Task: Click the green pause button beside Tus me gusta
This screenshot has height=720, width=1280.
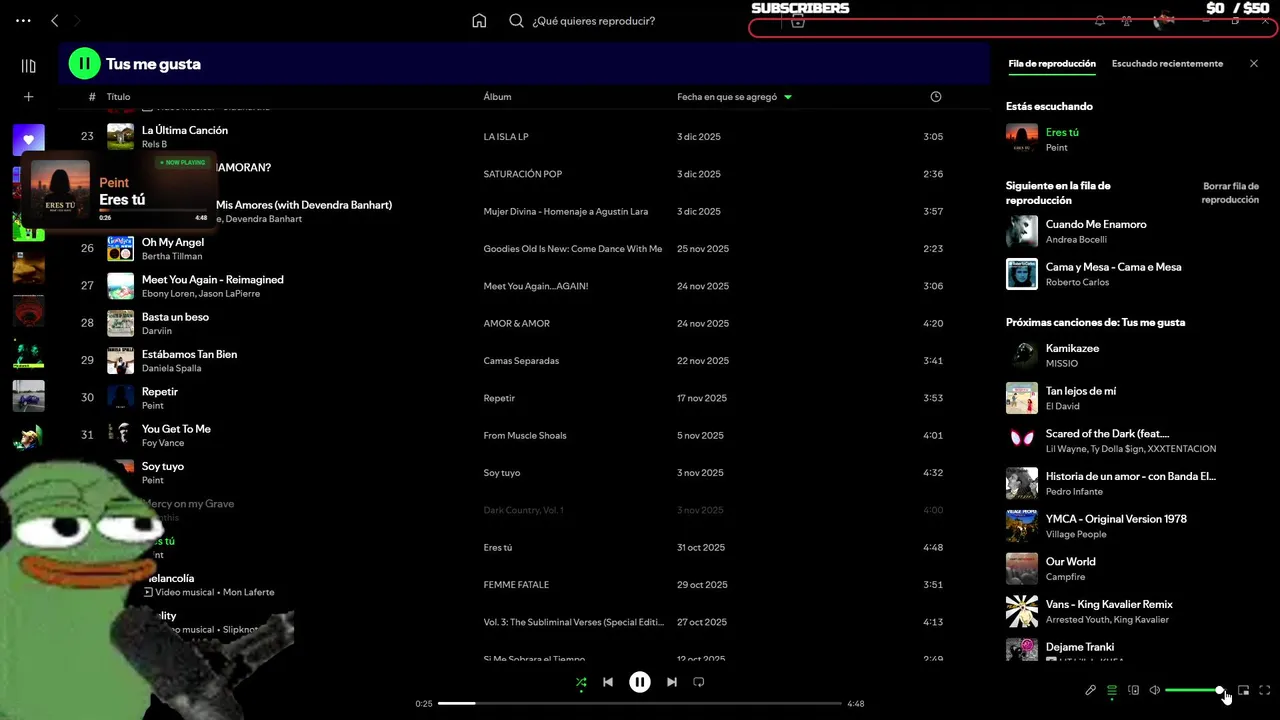Action: [x=84, y=63]
